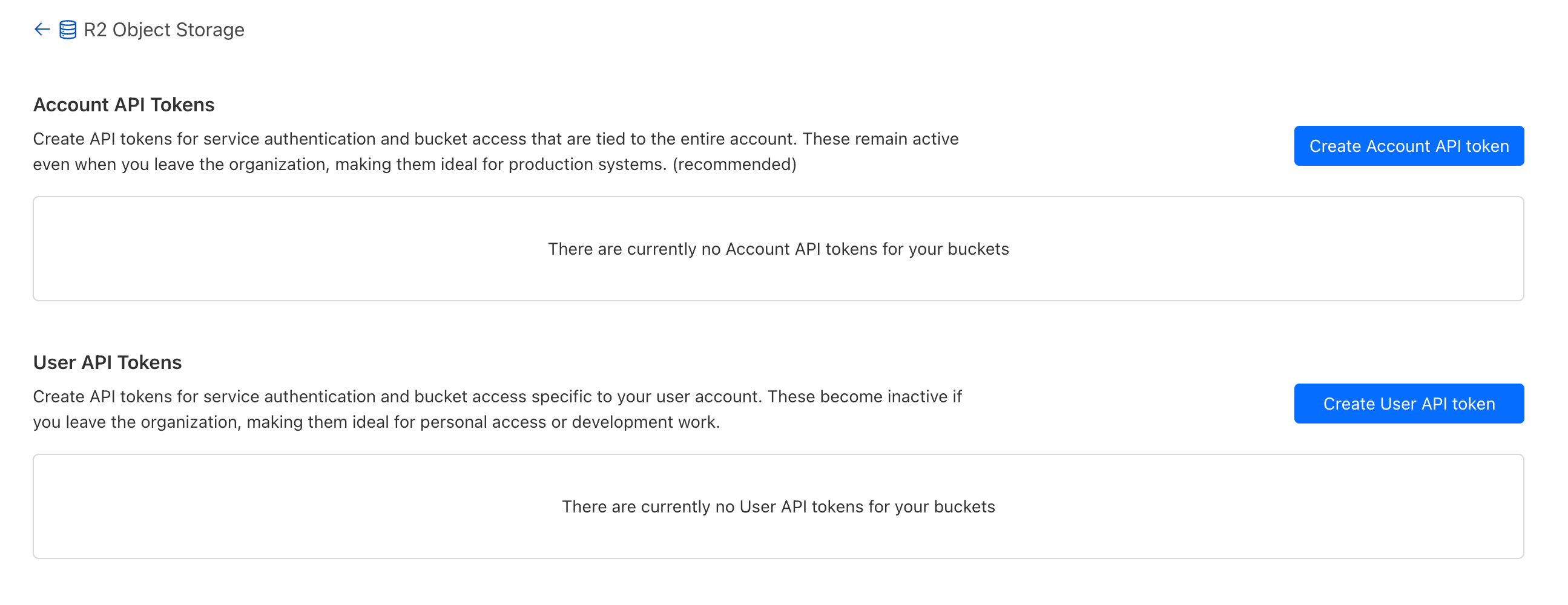Click the "These remain active" text
The height and width of the screenshot is (605, 1568).
tap(880, 139)
